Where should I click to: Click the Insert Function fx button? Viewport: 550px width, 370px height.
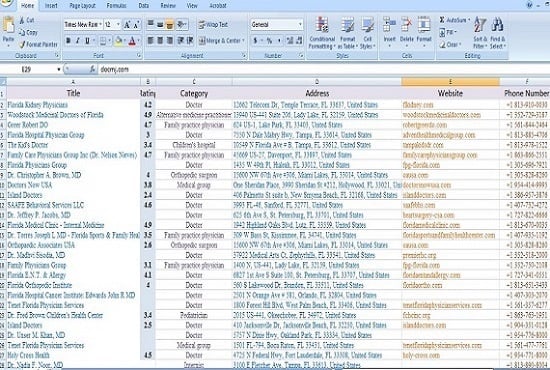(92, 69)
